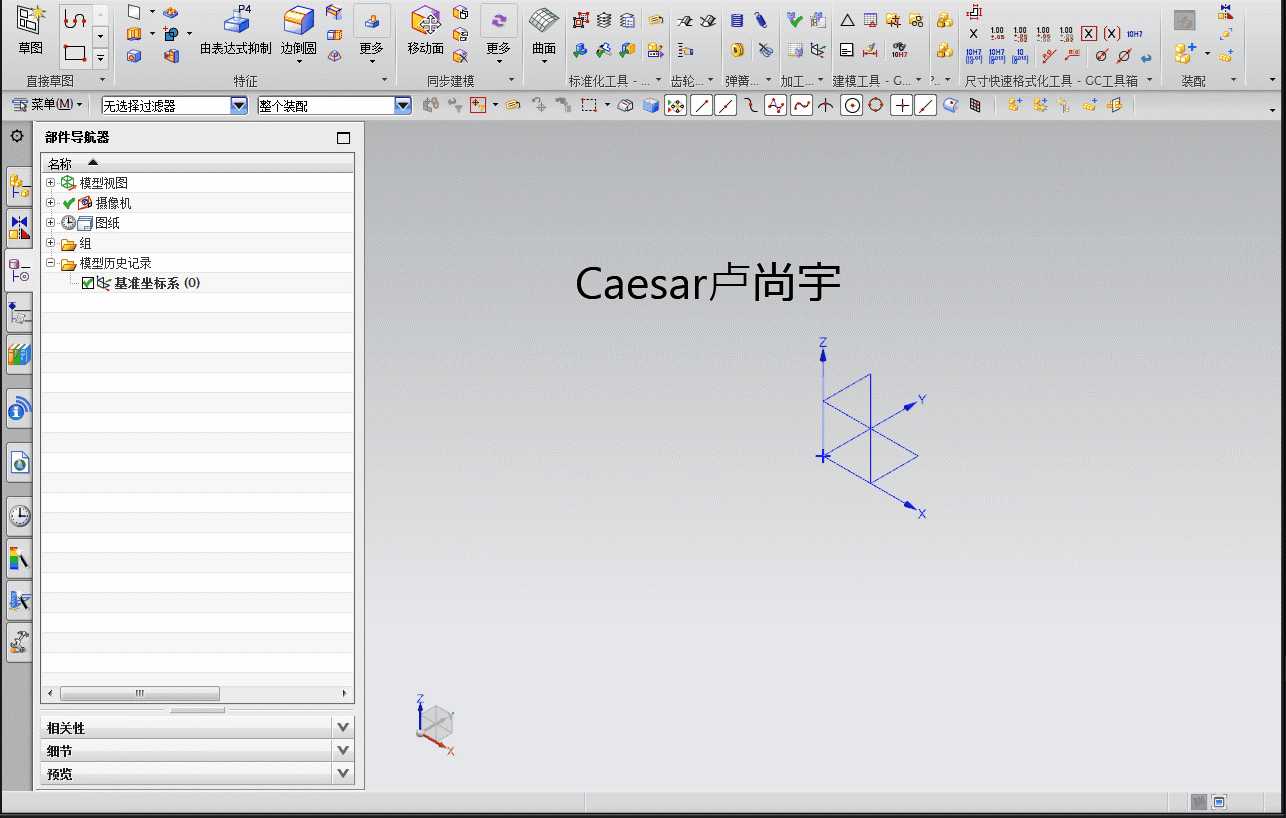
Task: Expand the 图纸 tree node
Action: (51, 223)
